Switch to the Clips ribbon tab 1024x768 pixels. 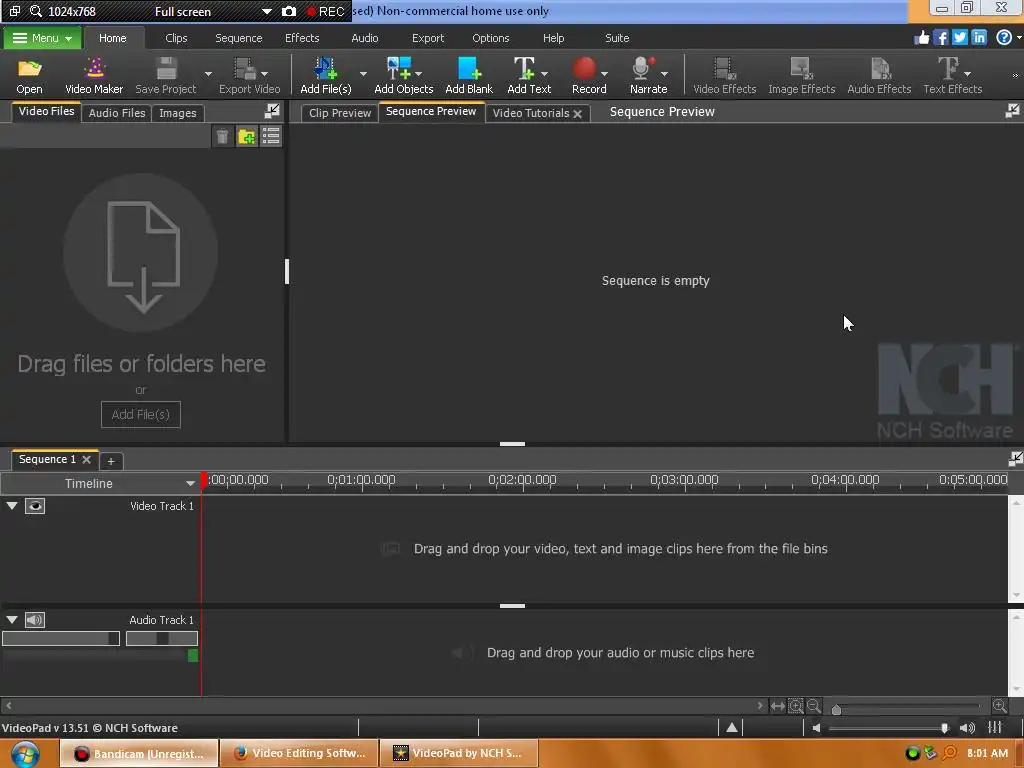point(176,38)
